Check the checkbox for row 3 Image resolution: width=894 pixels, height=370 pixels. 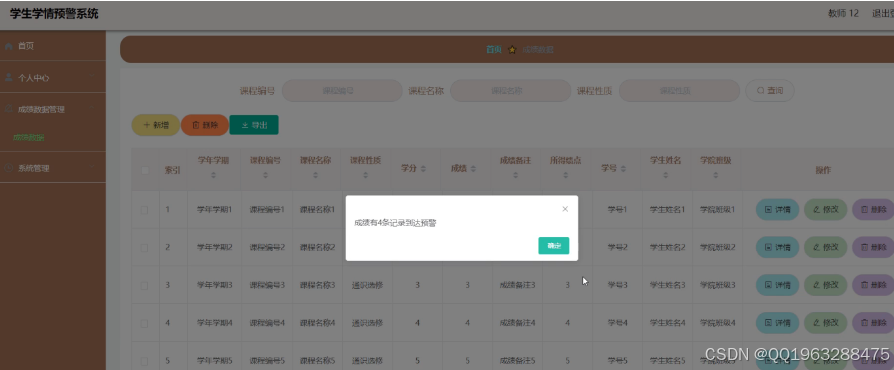145,285
